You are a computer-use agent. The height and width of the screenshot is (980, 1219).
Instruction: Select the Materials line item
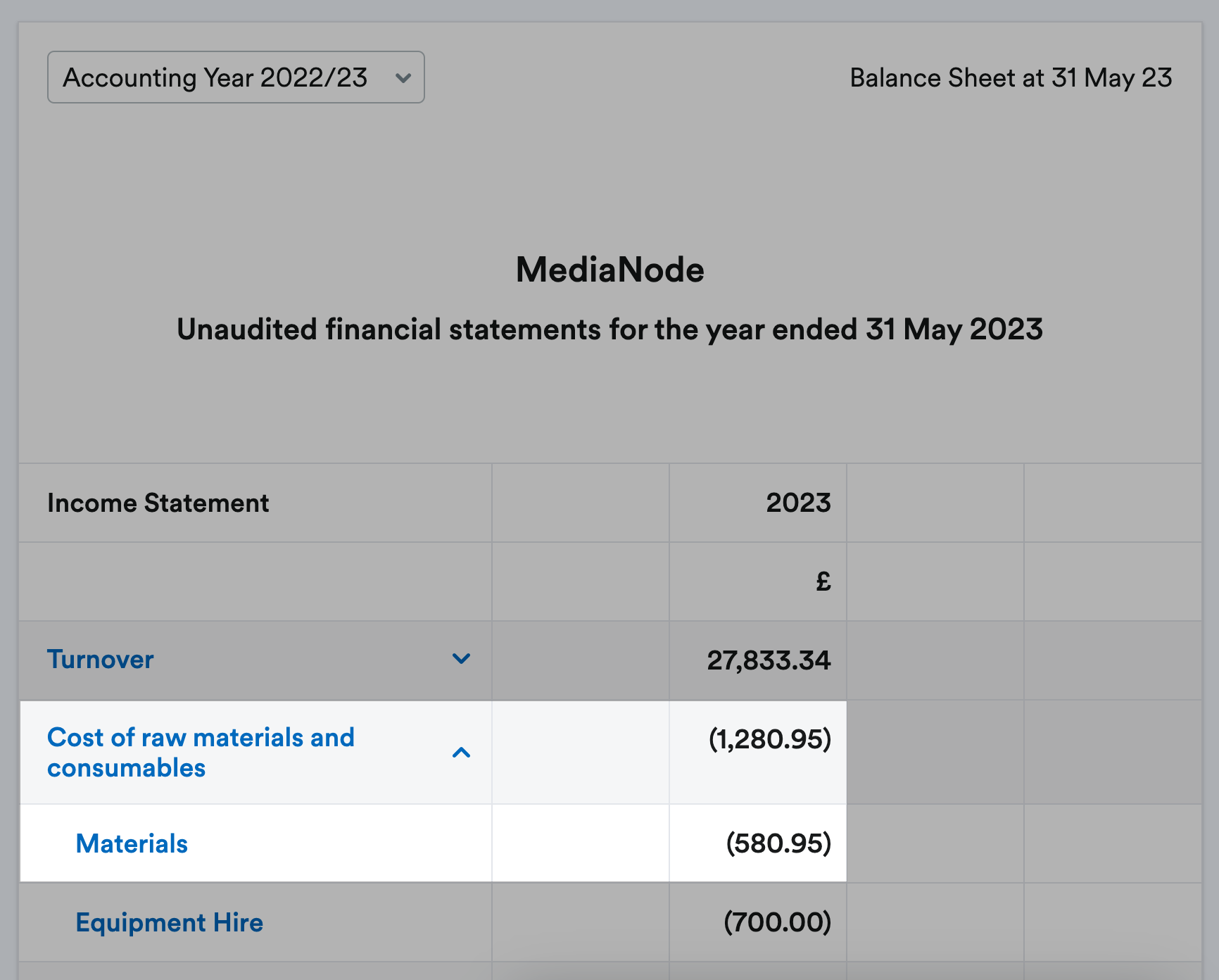[131, 843]
